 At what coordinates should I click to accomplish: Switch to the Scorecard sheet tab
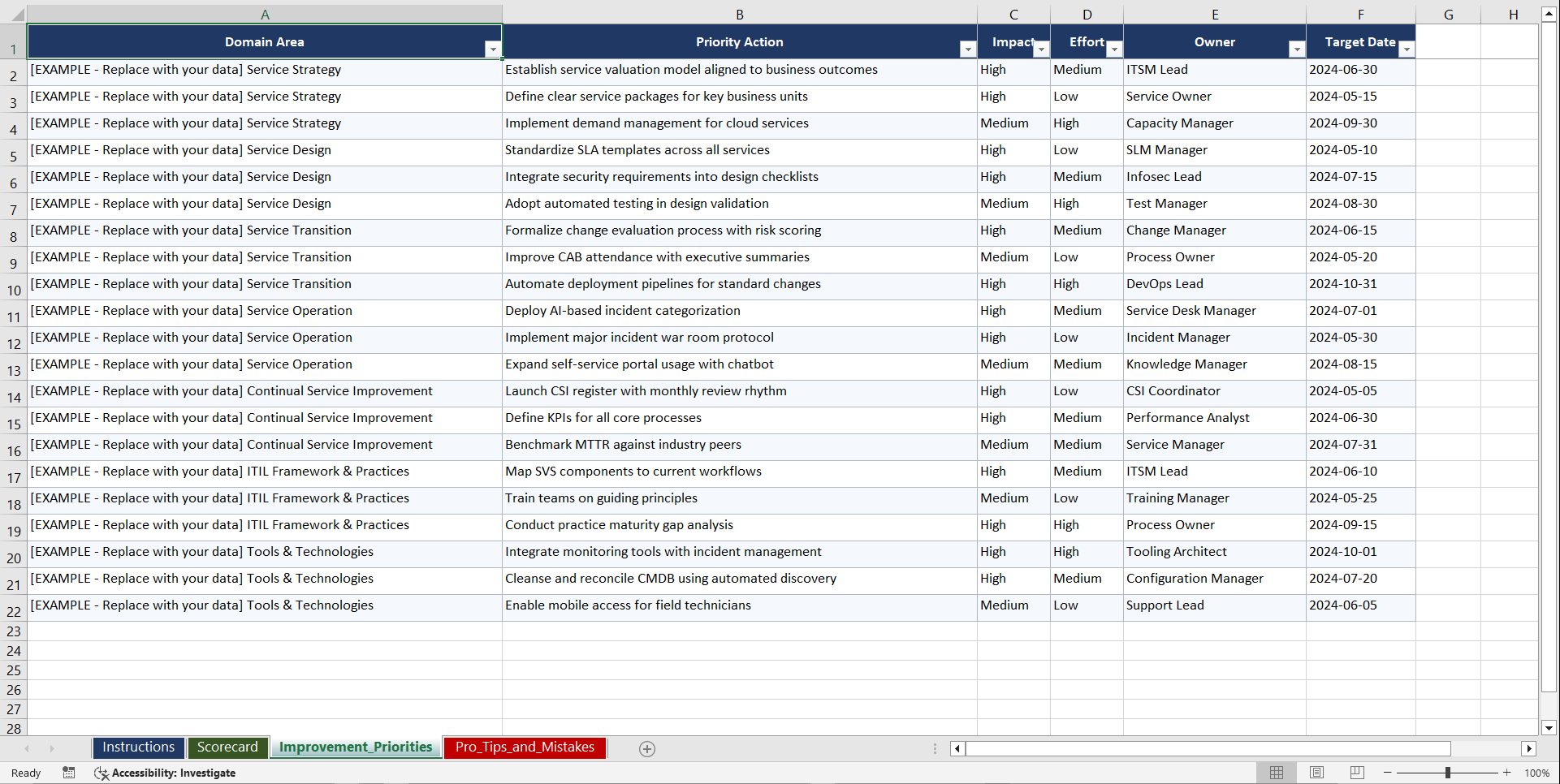coord(228,747)
